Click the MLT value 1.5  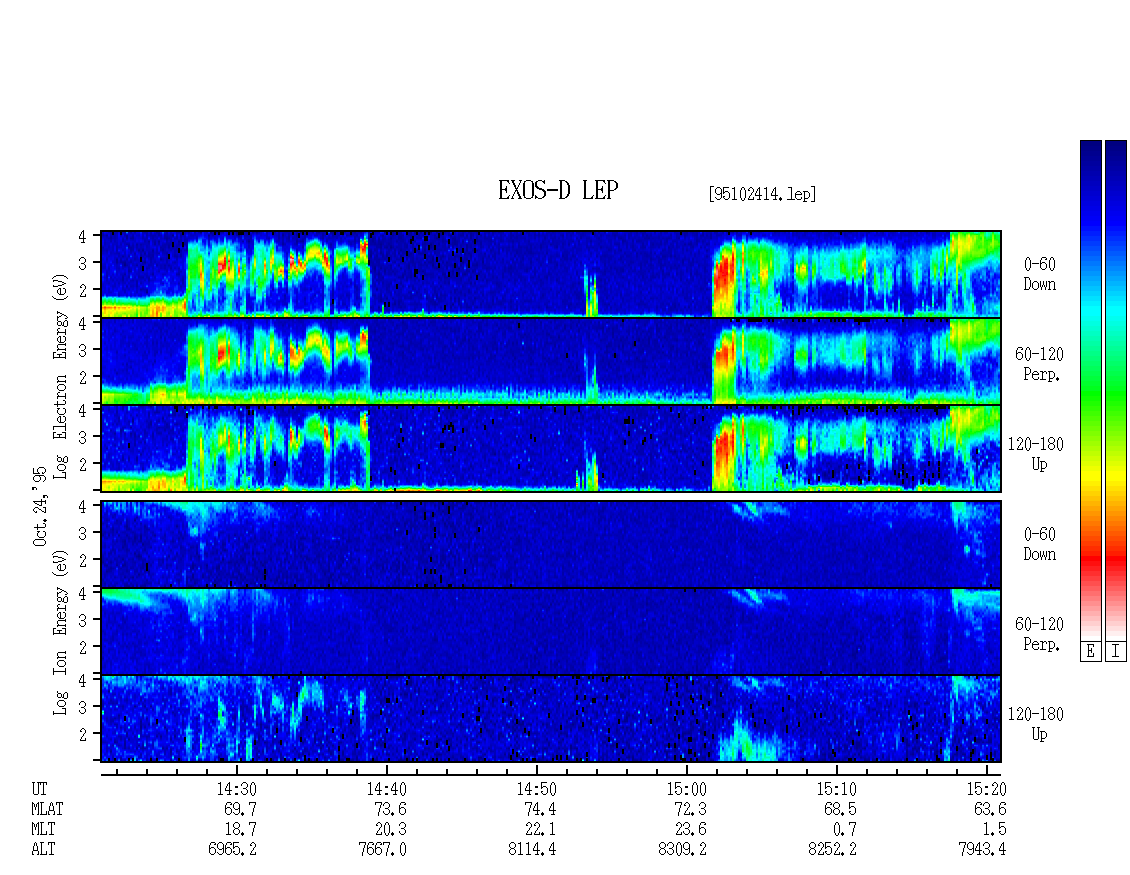pyautogui.click(x=994, y=830)
